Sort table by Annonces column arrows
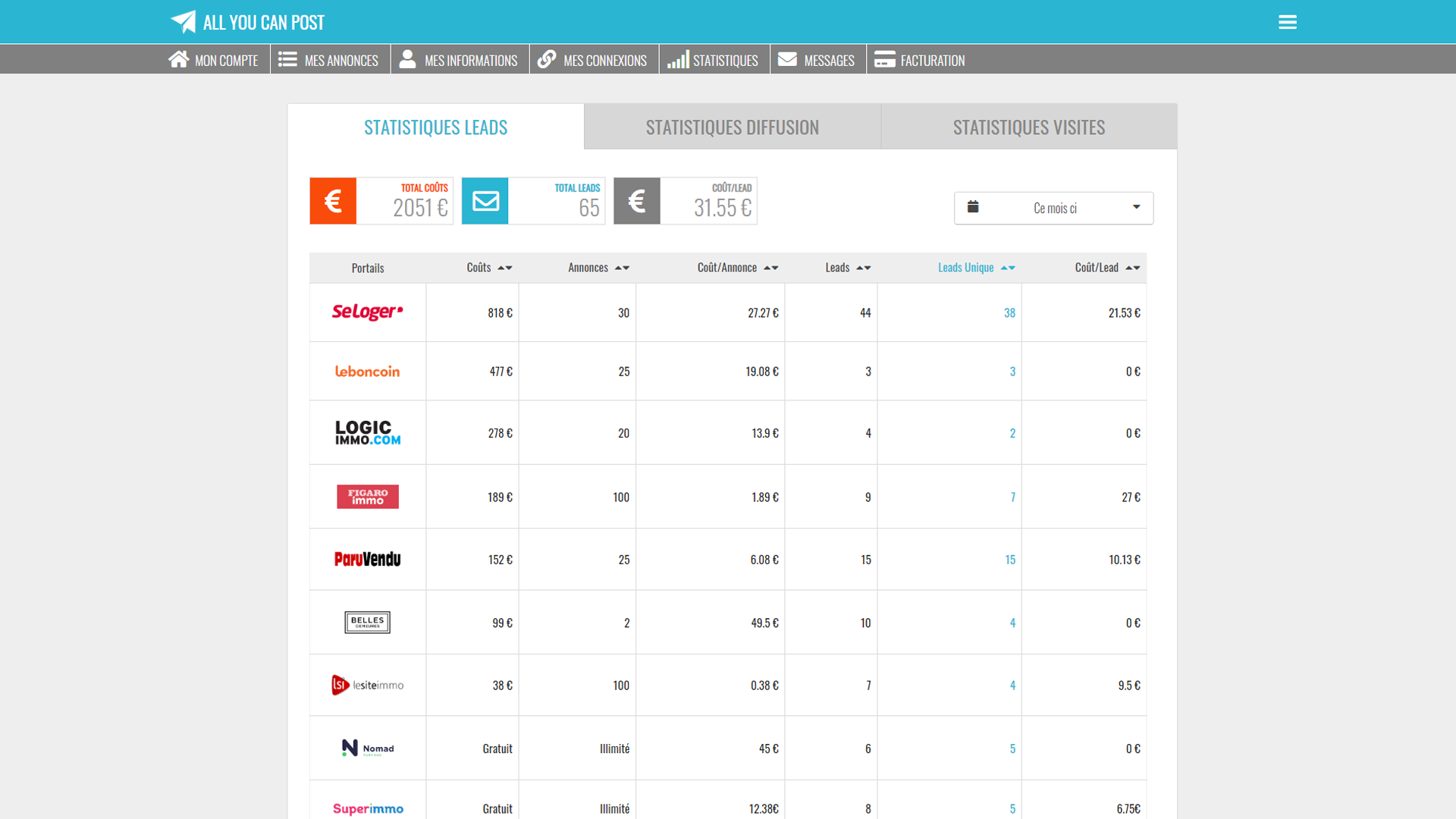The width and height of the screenshot is (1456, 819). (x=622, y=268)
